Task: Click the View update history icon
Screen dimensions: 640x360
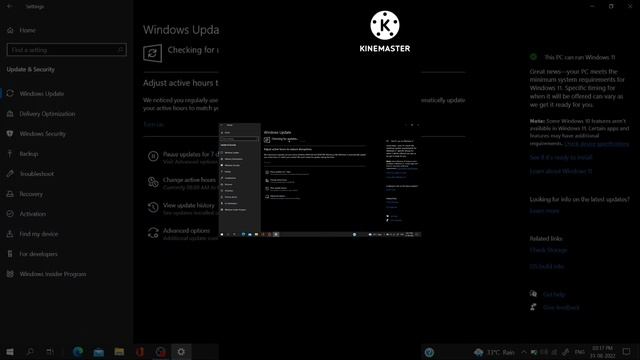Action: point(153,207)
